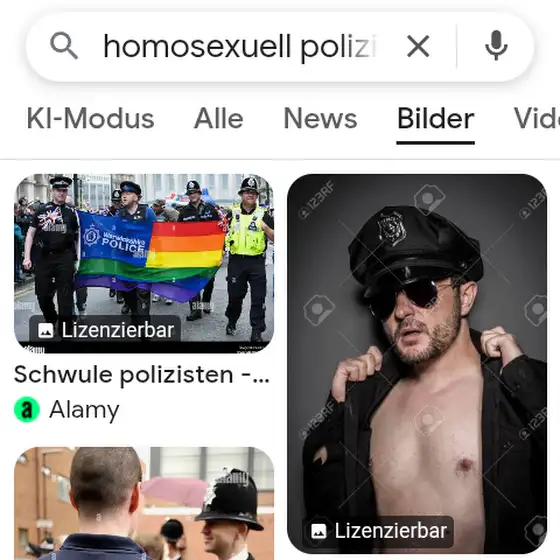Switch to the Alle tab
This screenshot has height=560, width=560.
point(219,119)
